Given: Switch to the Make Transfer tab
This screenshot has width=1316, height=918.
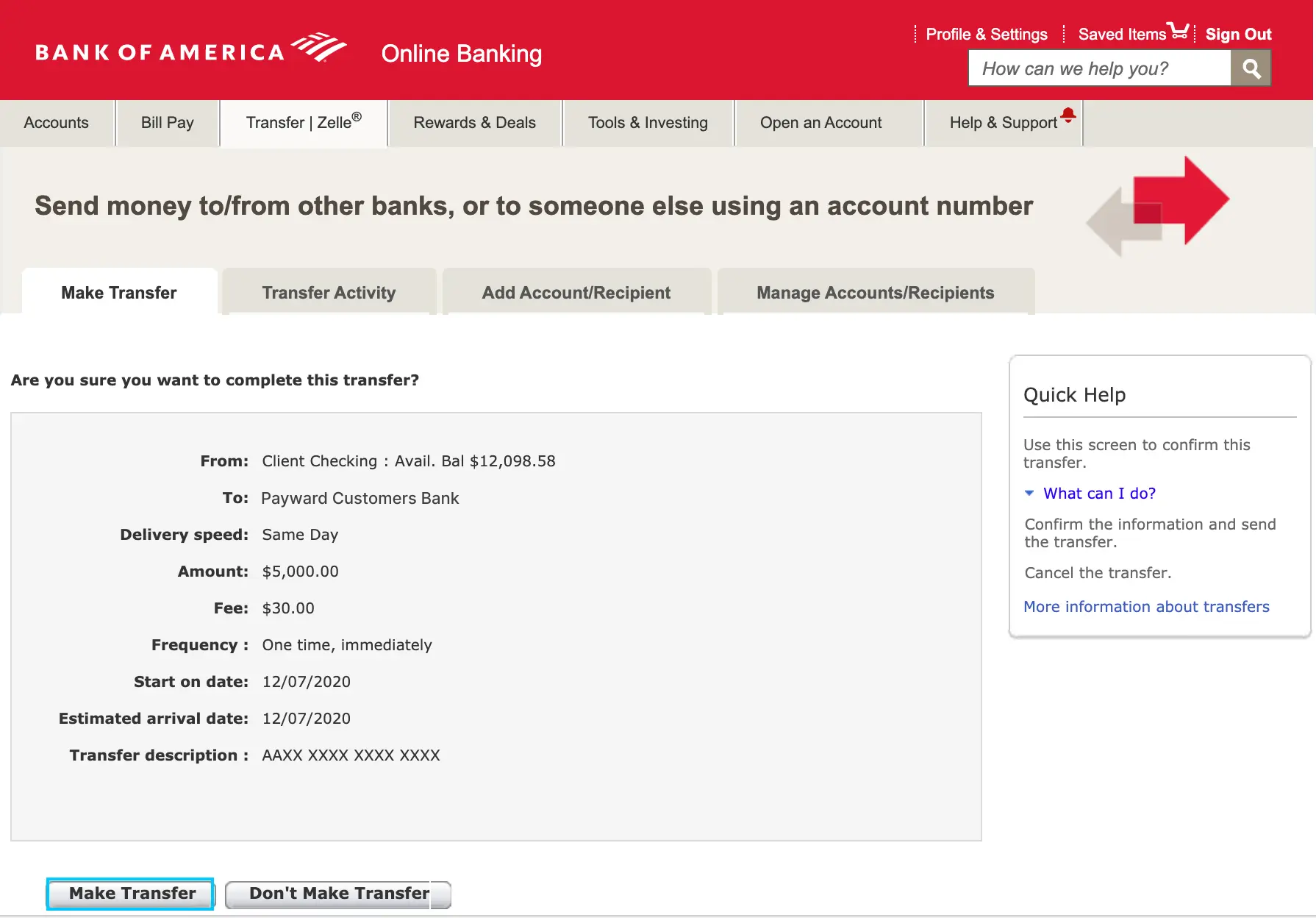Looking at the screenshot, I should (x=119, y=292).
